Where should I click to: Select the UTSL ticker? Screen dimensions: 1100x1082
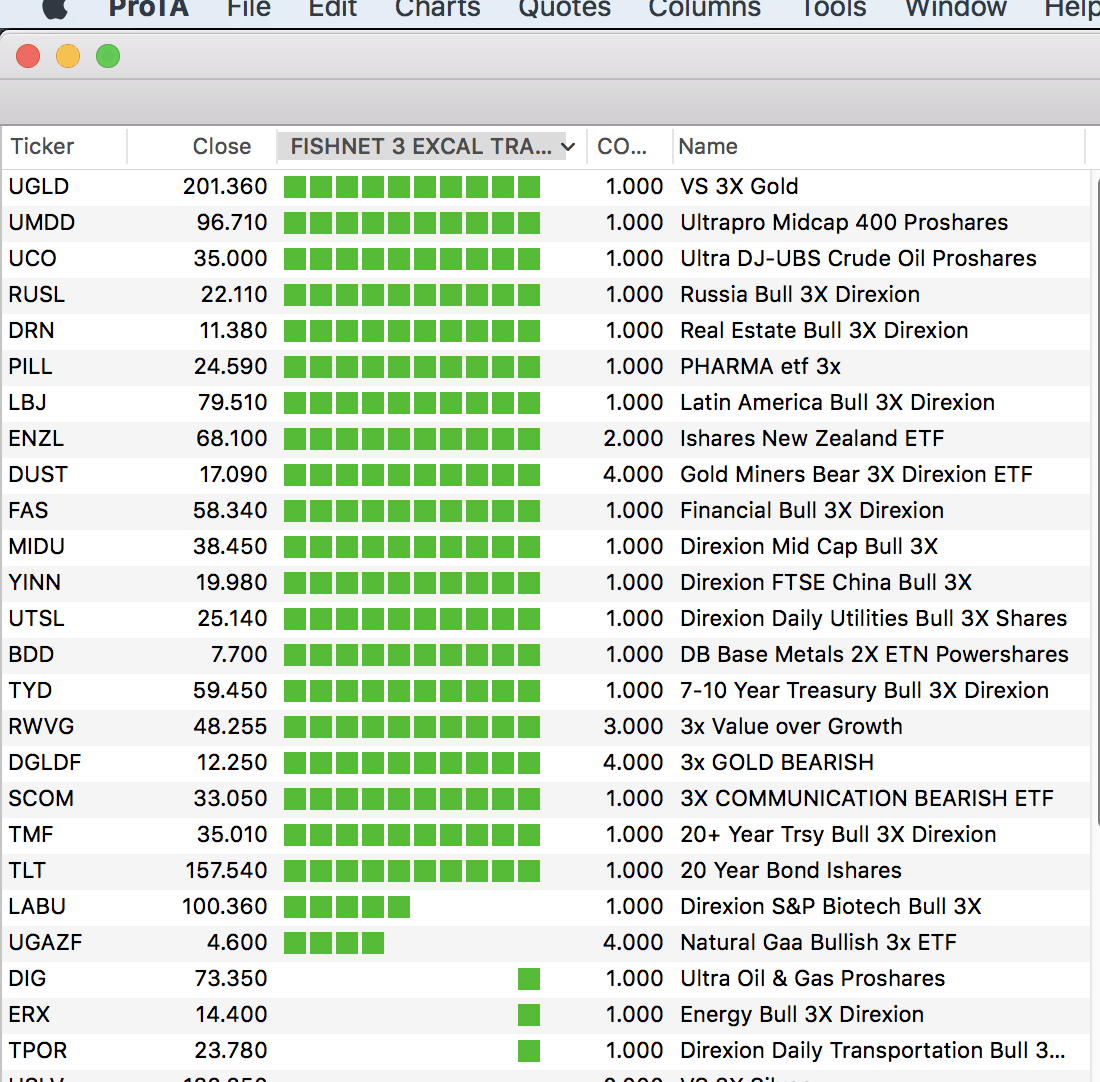tap(36, 618)
